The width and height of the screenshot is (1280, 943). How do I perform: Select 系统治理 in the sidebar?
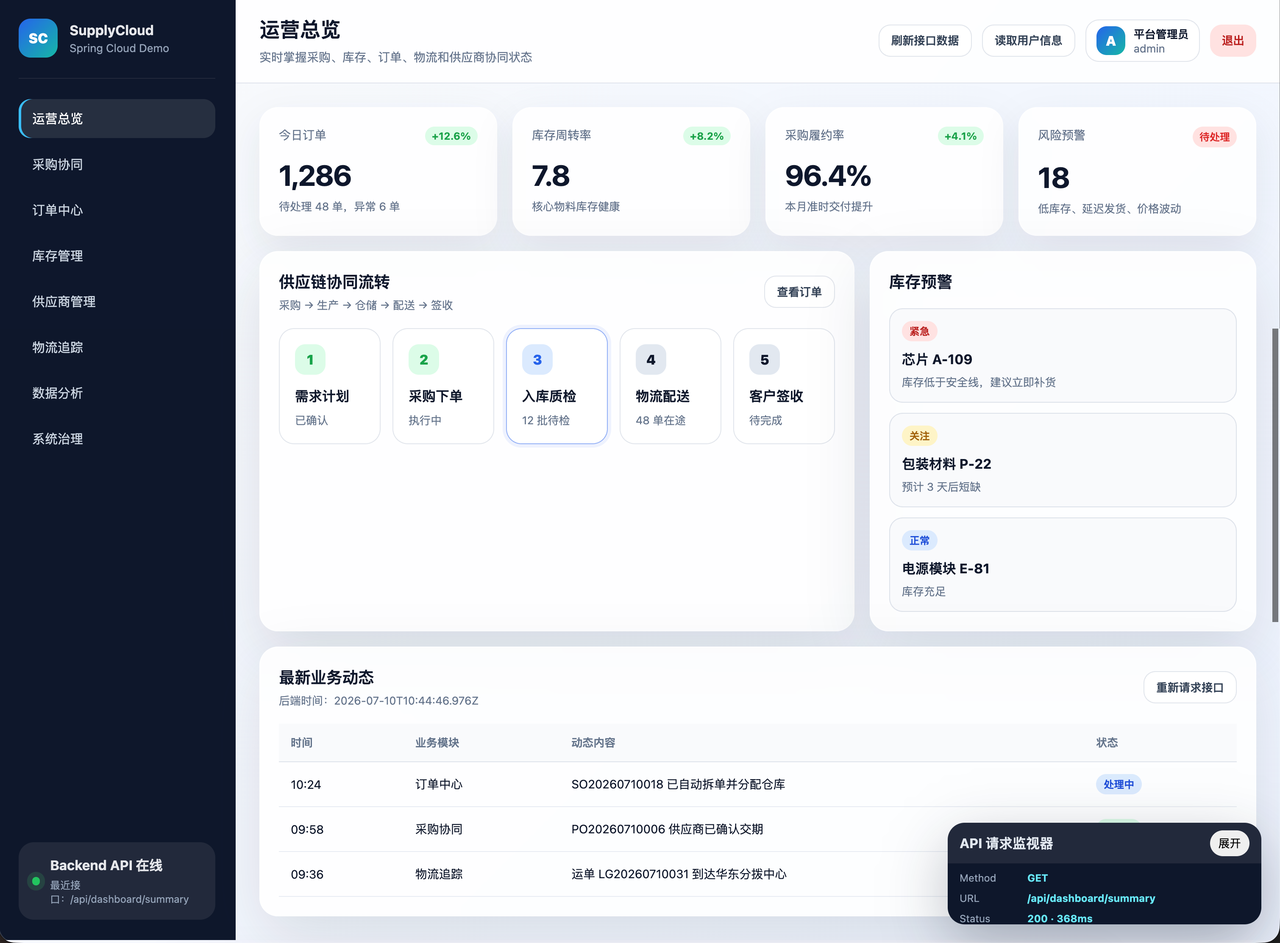[117, 439]
